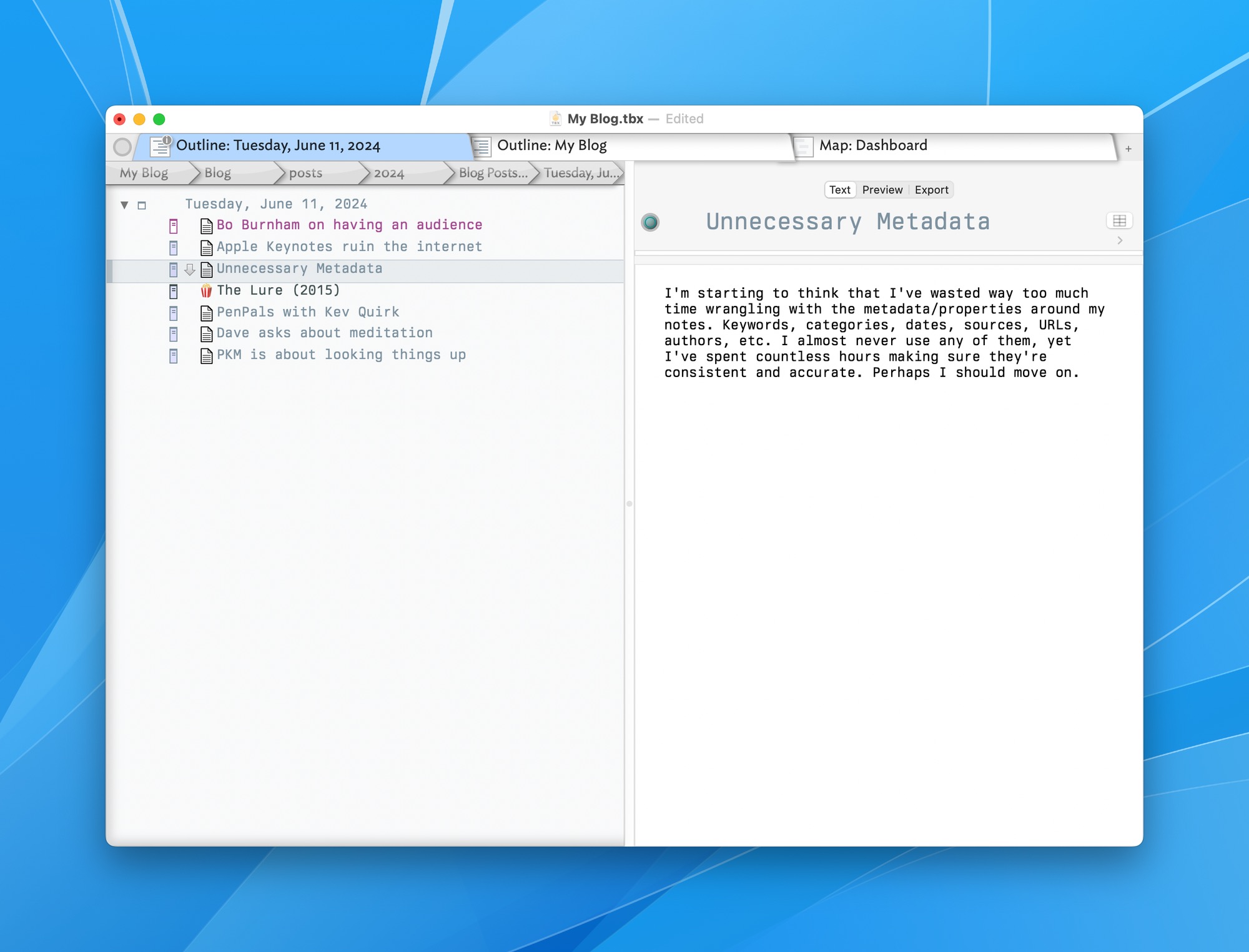Add a new tab with plus button

(1128, 149)
